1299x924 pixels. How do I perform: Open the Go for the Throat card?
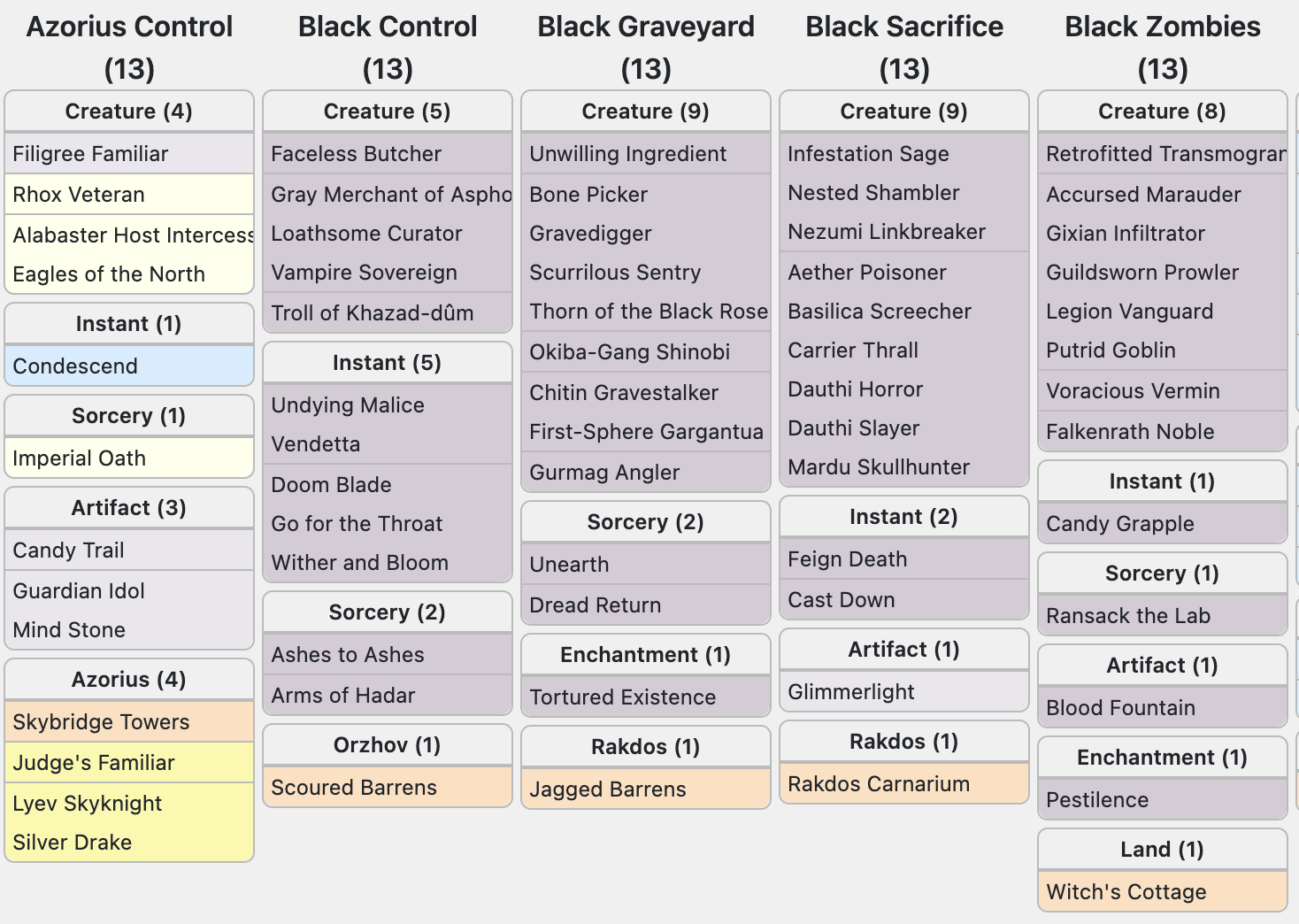357,524
